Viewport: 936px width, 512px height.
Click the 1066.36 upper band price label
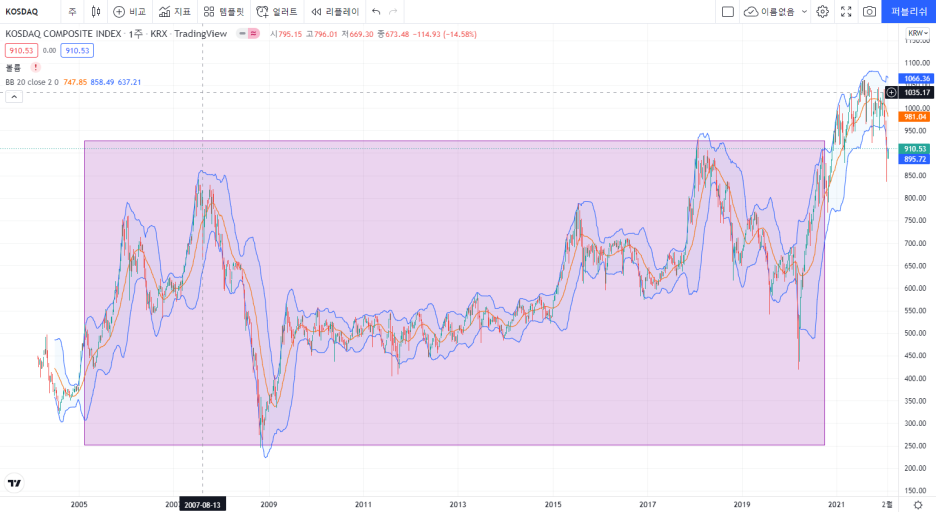(x=916, y=79)
